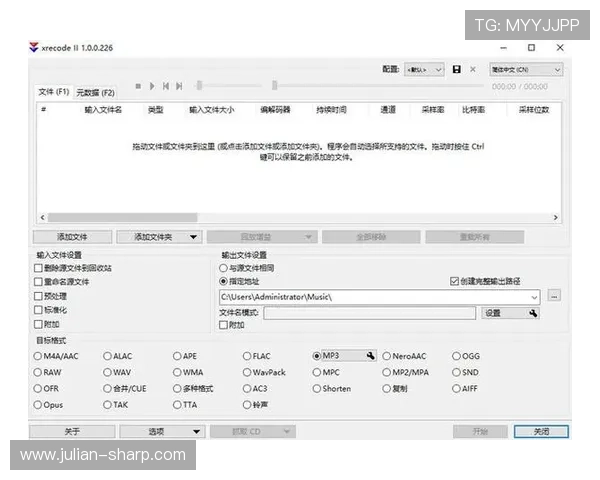Viewport: 600px width, 480px height.
Task: Choose RAW target format
Action: pyautogui.click(x=38, y=372)
